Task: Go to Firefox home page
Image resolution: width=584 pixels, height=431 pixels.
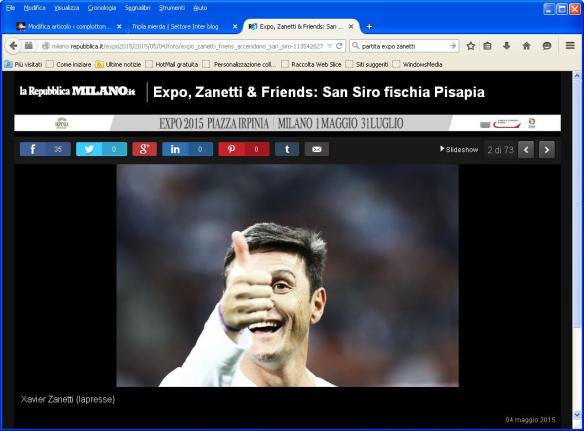Action: point(526,46)
